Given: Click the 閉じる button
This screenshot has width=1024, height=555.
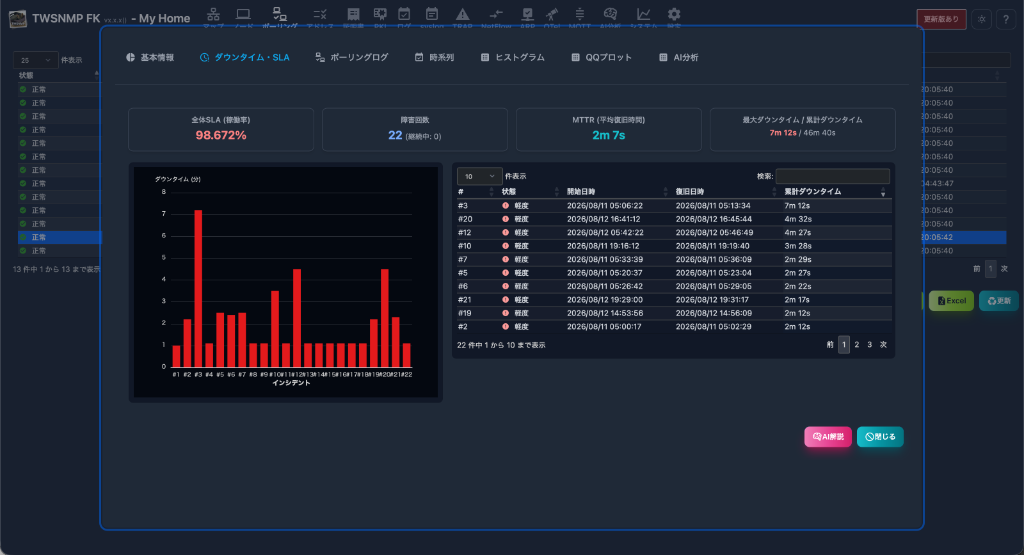Looking at the screenshot, I should (x=880, y=437).
